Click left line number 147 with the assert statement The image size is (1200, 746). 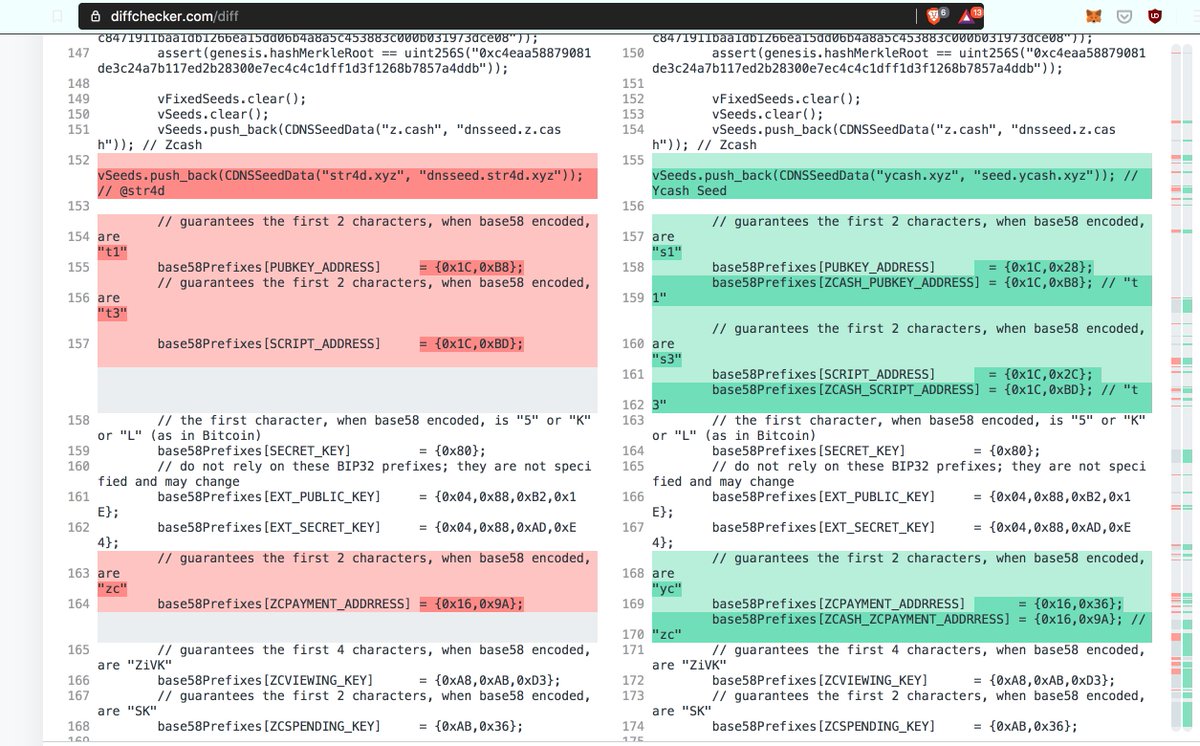(78, 53)
